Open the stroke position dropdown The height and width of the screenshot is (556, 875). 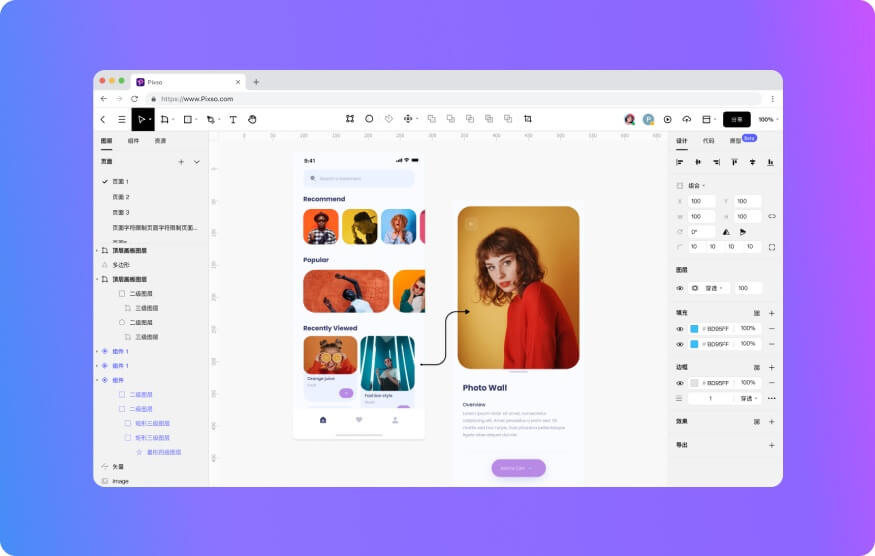pos(749,399)
